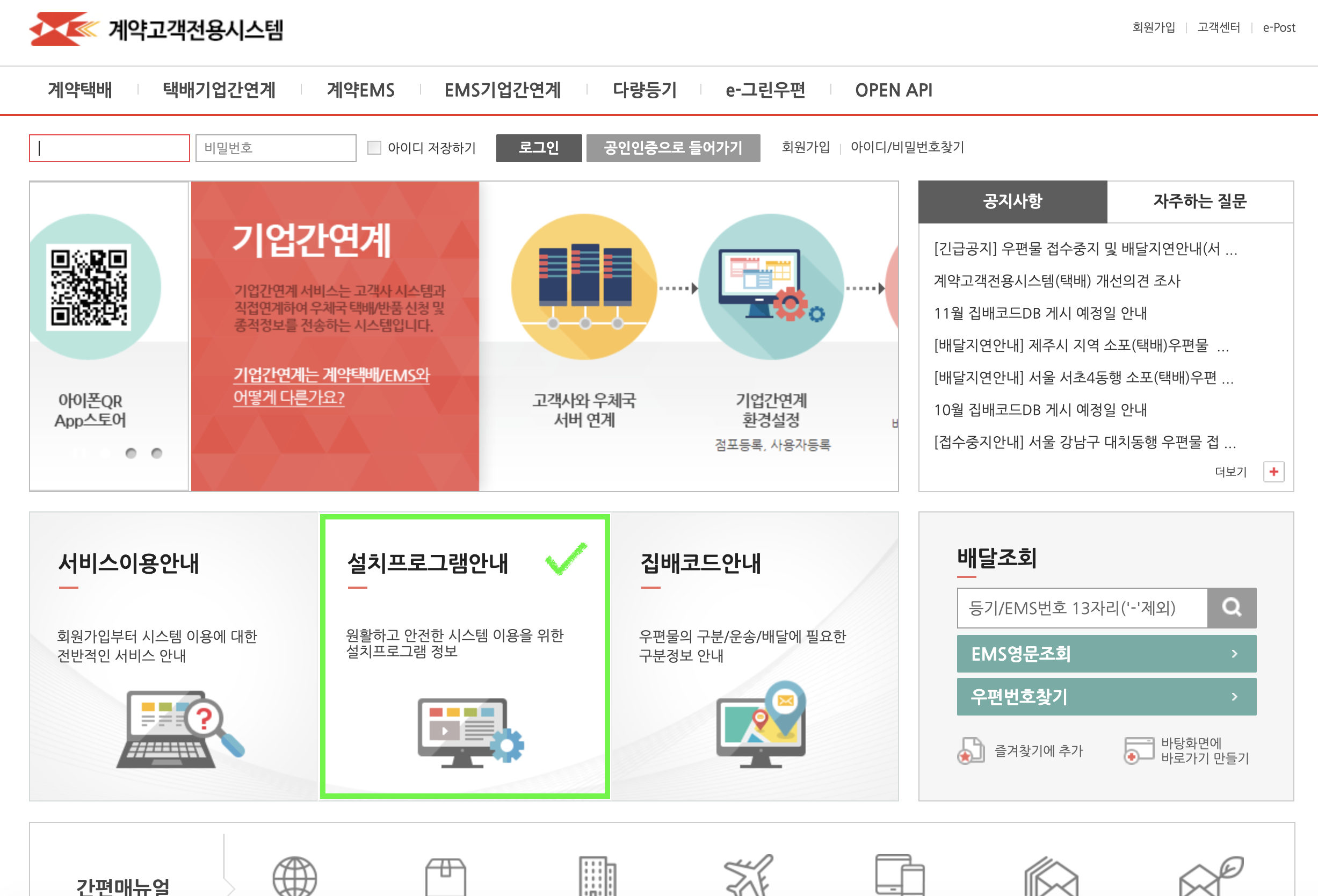This screenshot has width=1318, height=896.
Task: Toggle the 아이디 저장하기 checkbox
Action: pos(374,148)
